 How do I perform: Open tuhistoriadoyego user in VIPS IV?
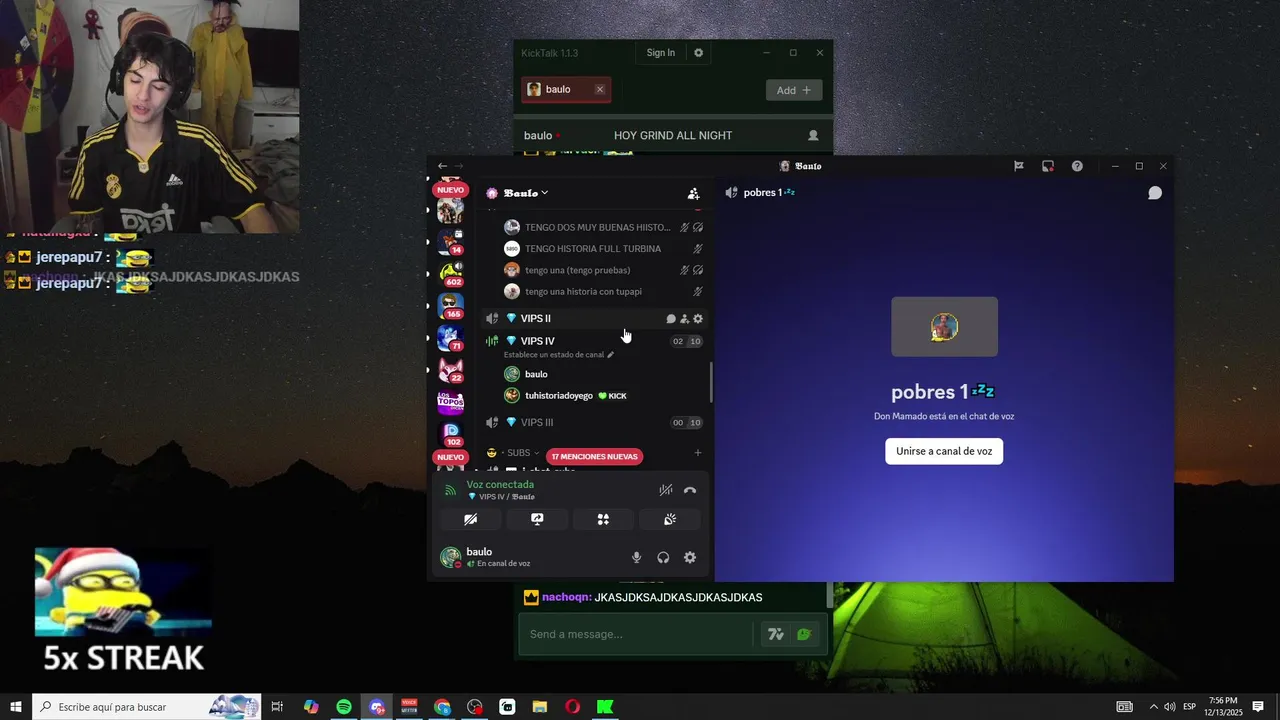click(x=603, y=396)
